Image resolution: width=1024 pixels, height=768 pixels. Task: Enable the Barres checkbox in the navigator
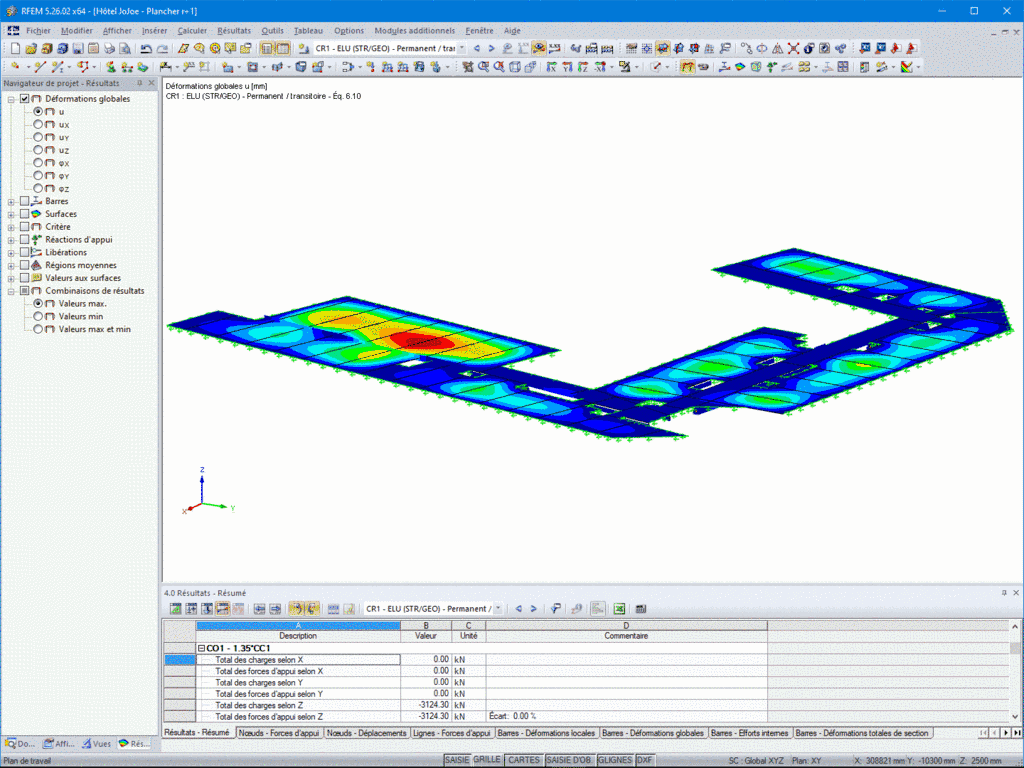click(x=24, y=201)
